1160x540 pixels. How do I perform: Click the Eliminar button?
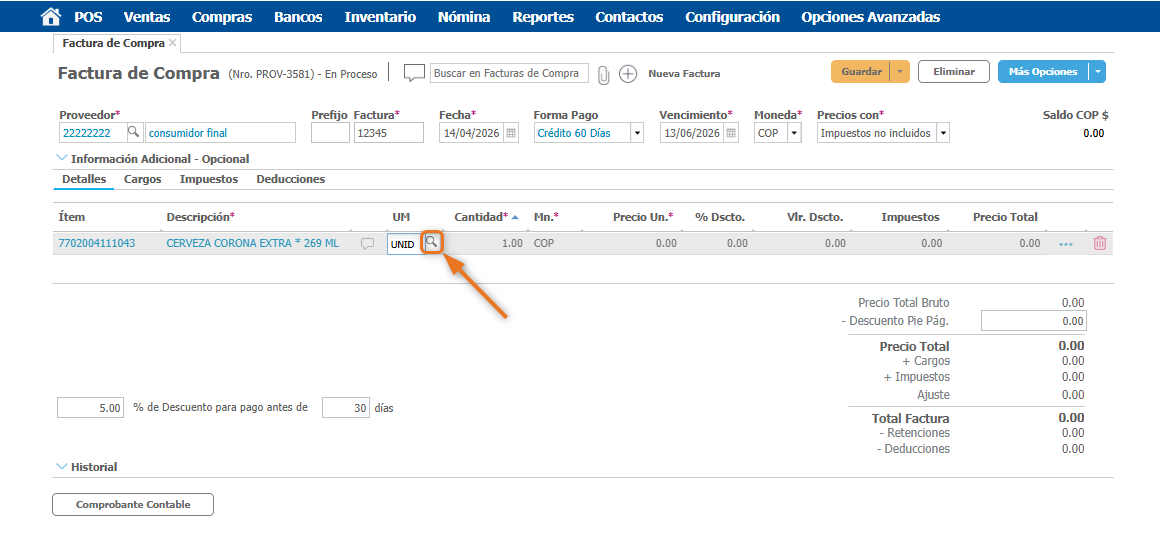953,72
